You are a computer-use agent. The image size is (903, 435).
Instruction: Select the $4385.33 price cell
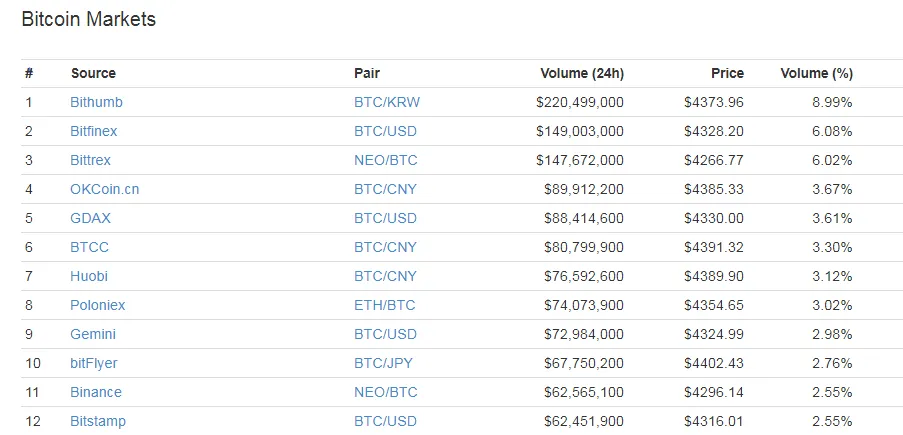click(x=714, y=189)
